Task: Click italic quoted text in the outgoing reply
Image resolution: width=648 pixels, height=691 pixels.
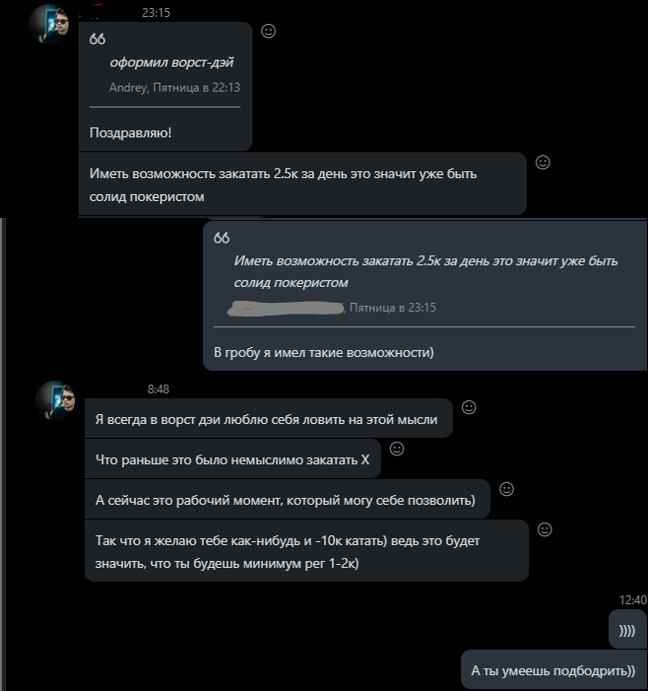Action: point(425,271)
